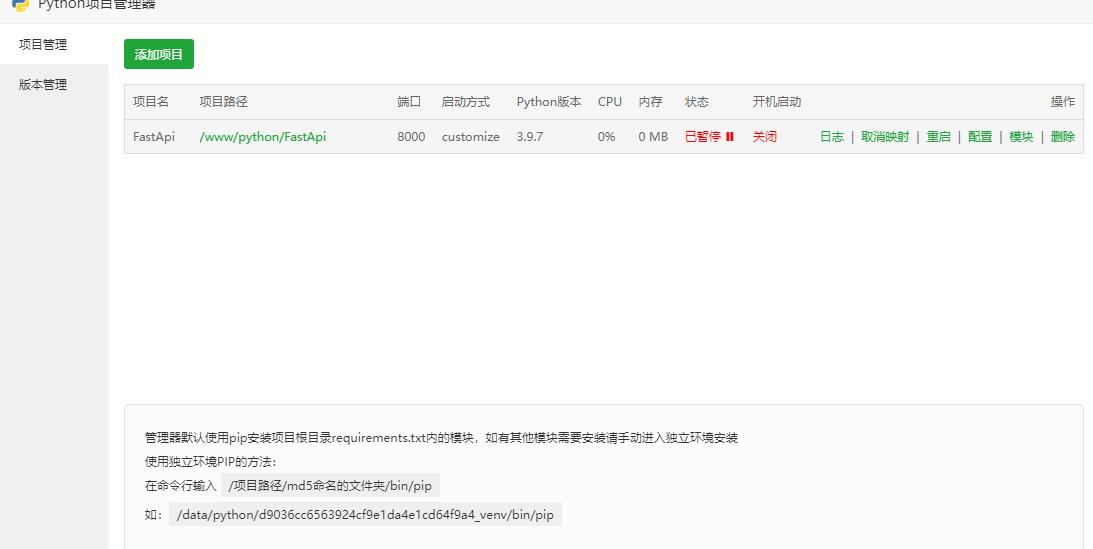The image size is (1093, 549).
Task: Click the red pause icon beside 已暂停
Action: tap(730, 137)
